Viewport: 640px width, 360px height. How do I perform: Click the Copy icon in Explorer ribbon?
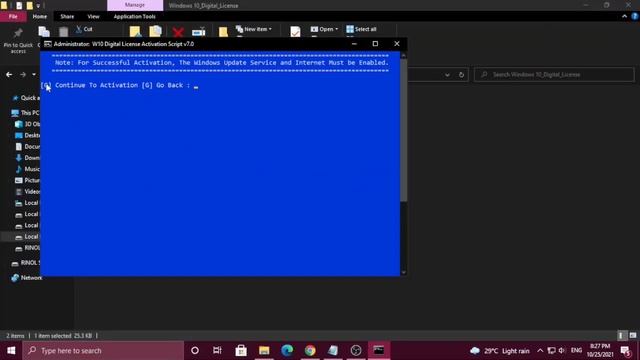(x=44, y=32)
